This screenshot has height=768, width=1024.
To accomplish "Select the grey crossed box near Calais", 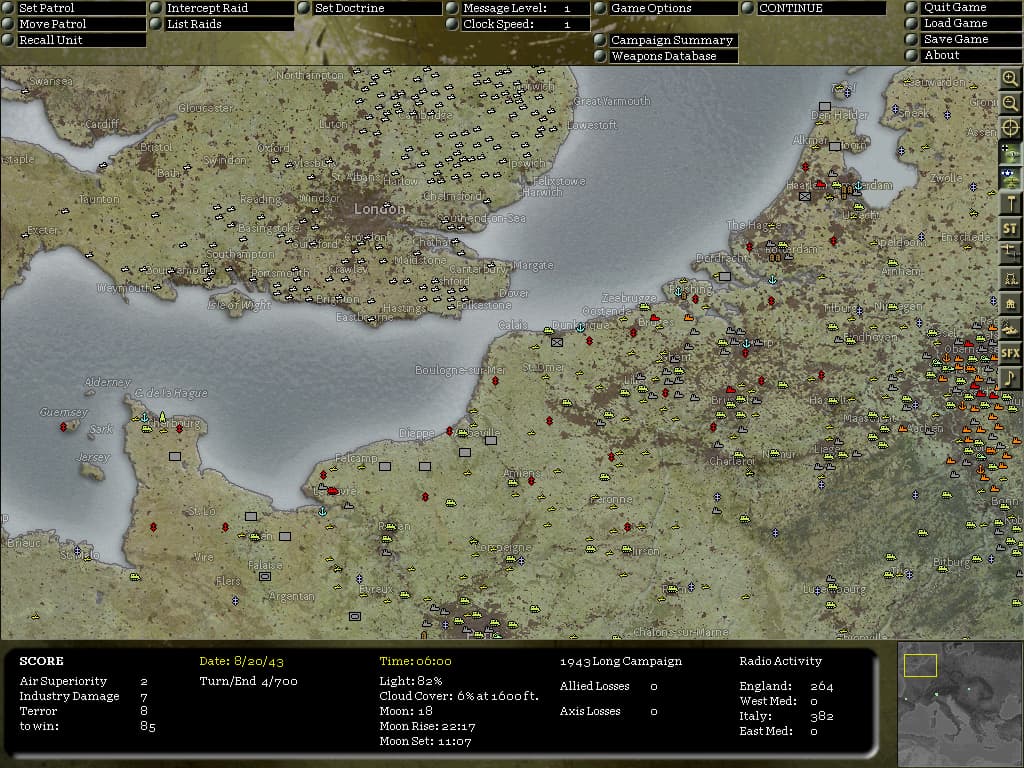I will pyautogui.click(x=556, y=342).
